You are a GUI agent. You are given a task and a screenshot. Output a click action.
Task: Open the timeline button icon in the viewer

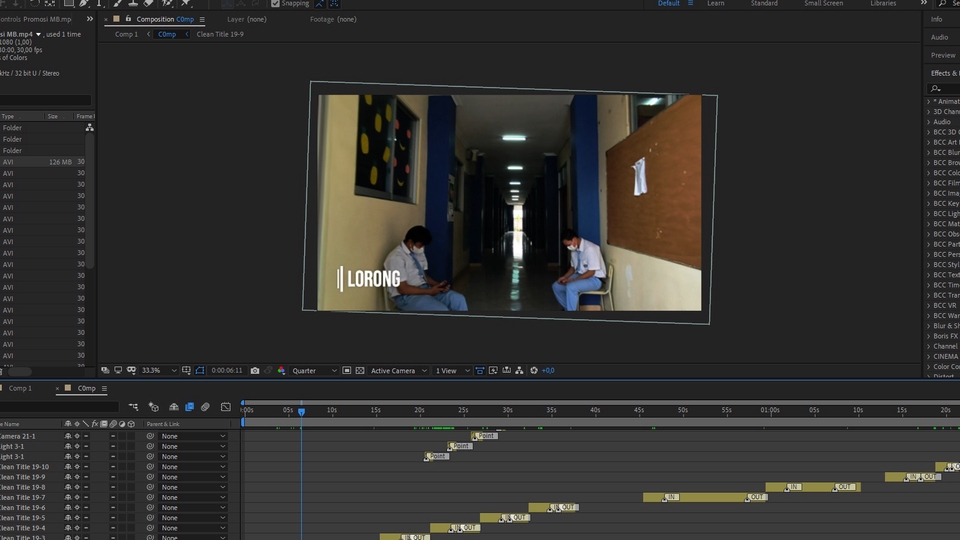pos(506,370)
